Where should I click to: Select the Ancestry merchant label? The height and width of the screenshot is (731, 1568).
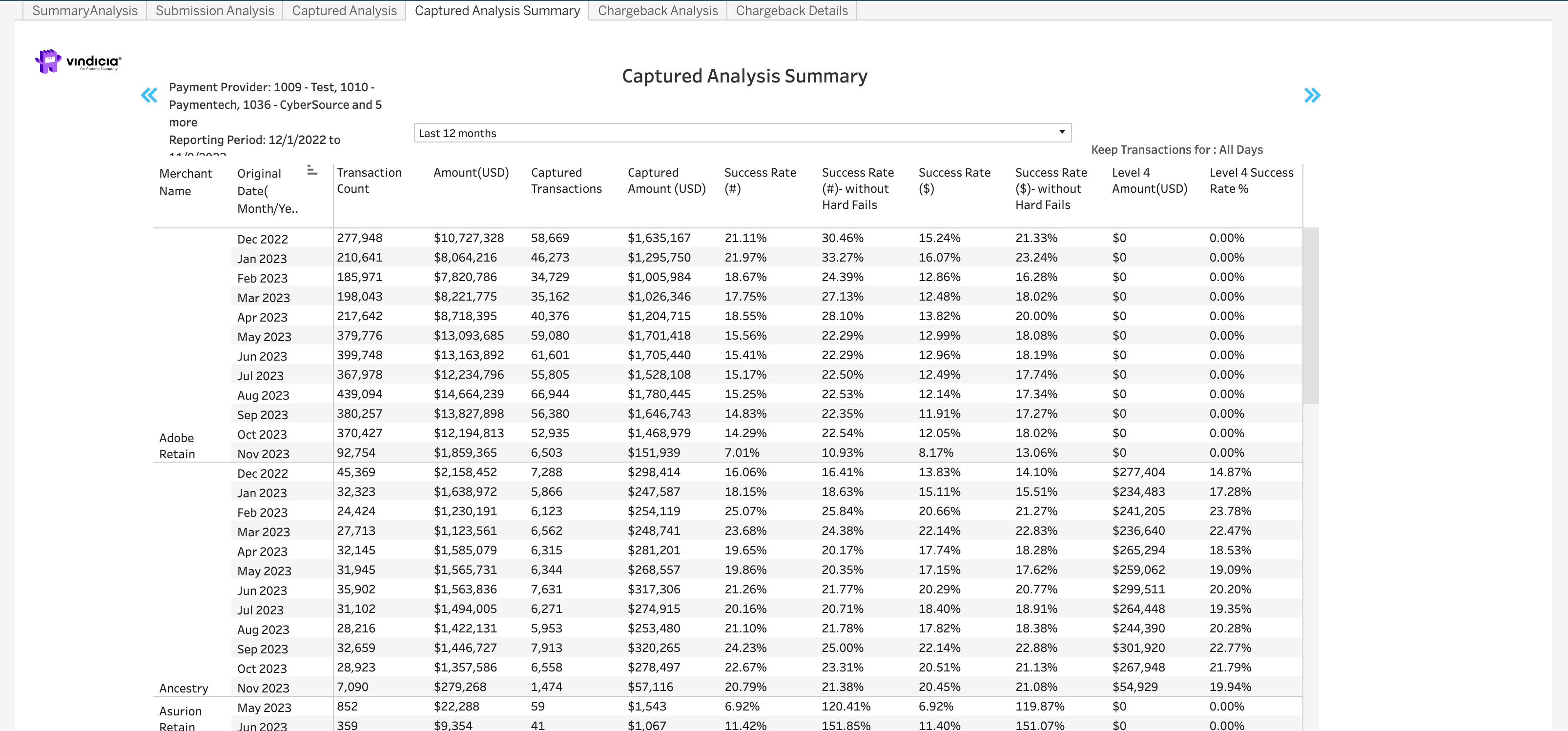pyautogui.click(x=184, y=689)
